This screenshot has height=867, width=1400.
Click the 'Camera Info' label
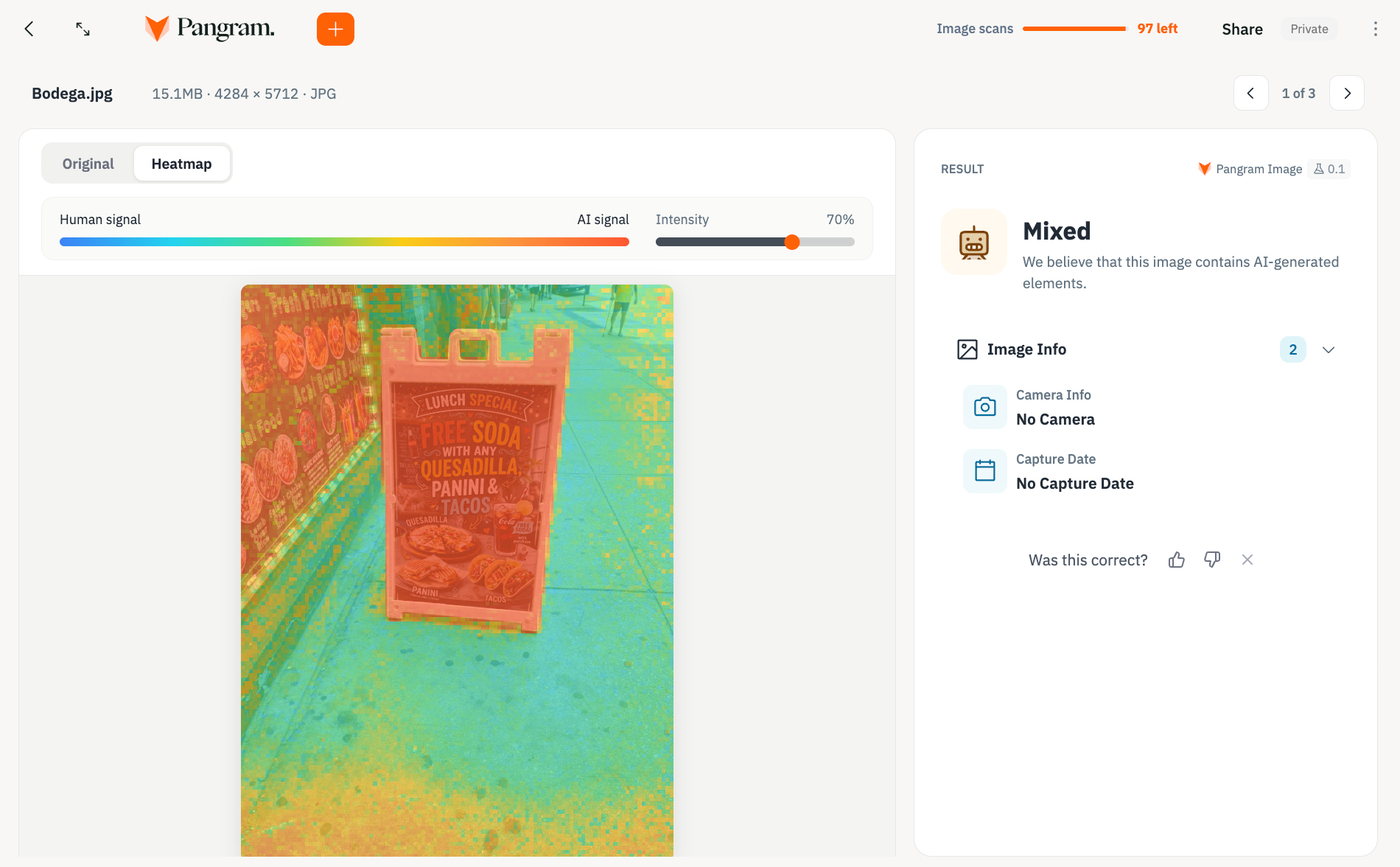click(1054, 395)
